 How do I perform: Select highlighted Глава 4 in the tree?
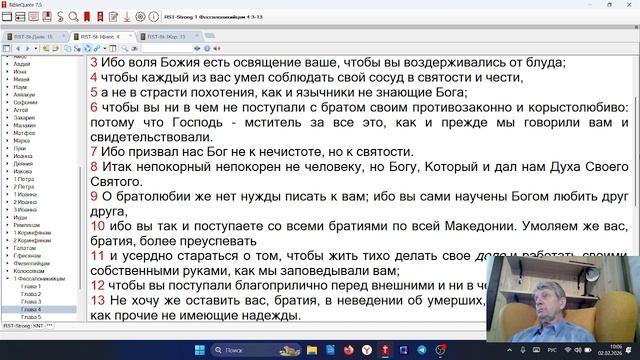pyautogui.click(x=31, y=310)
